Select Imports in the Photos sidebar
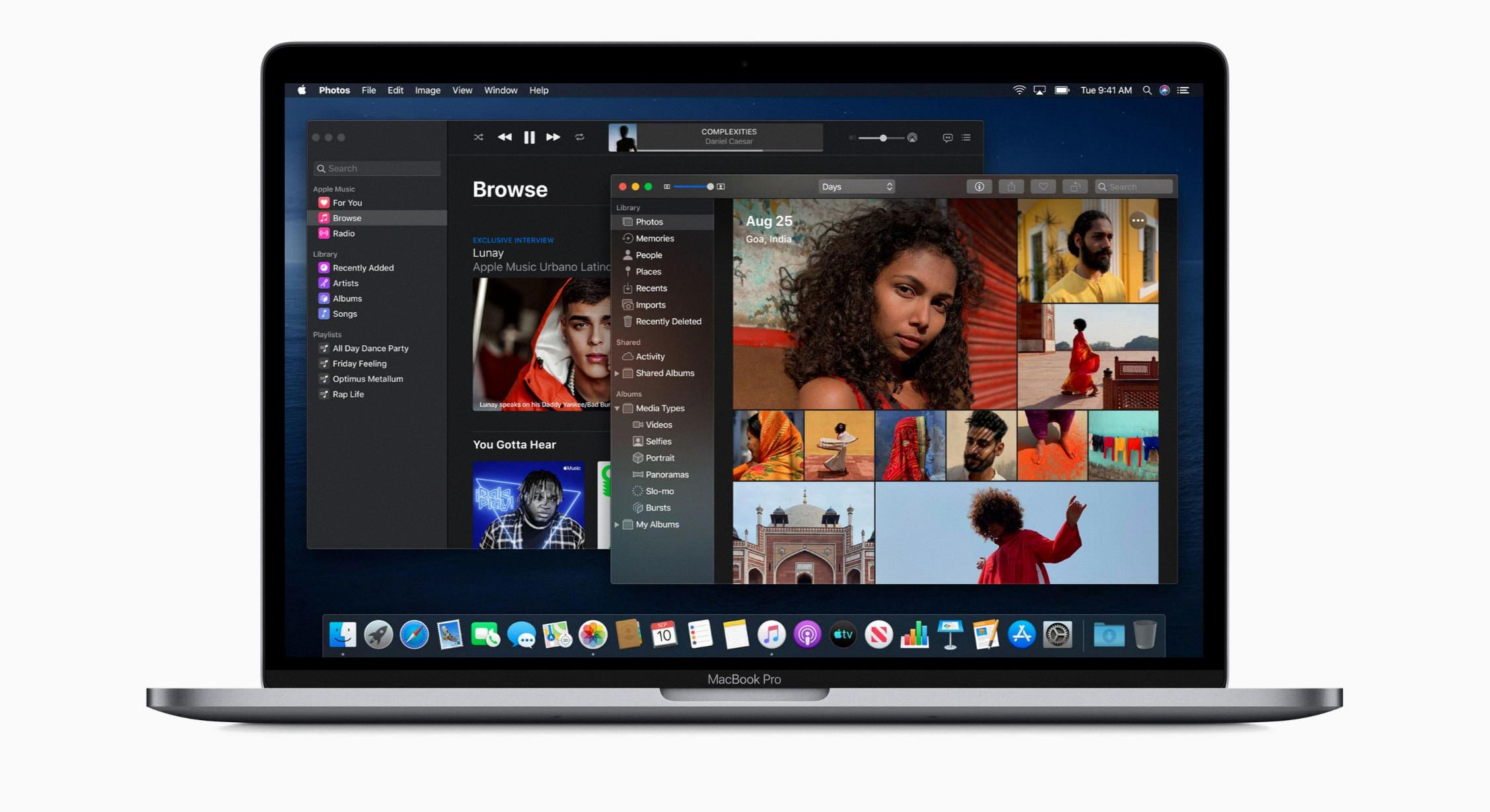 (663, 305)
